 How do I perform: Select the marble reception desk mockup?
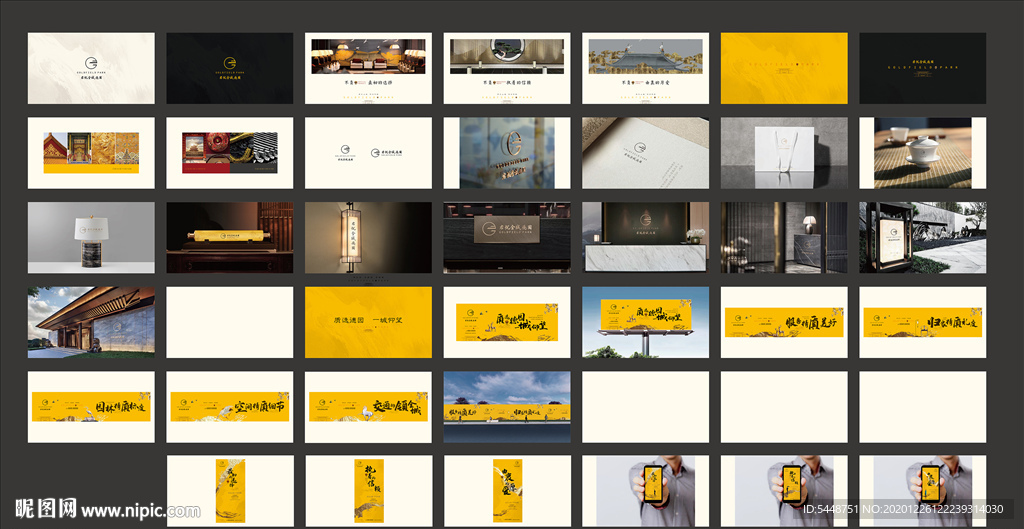645,238
